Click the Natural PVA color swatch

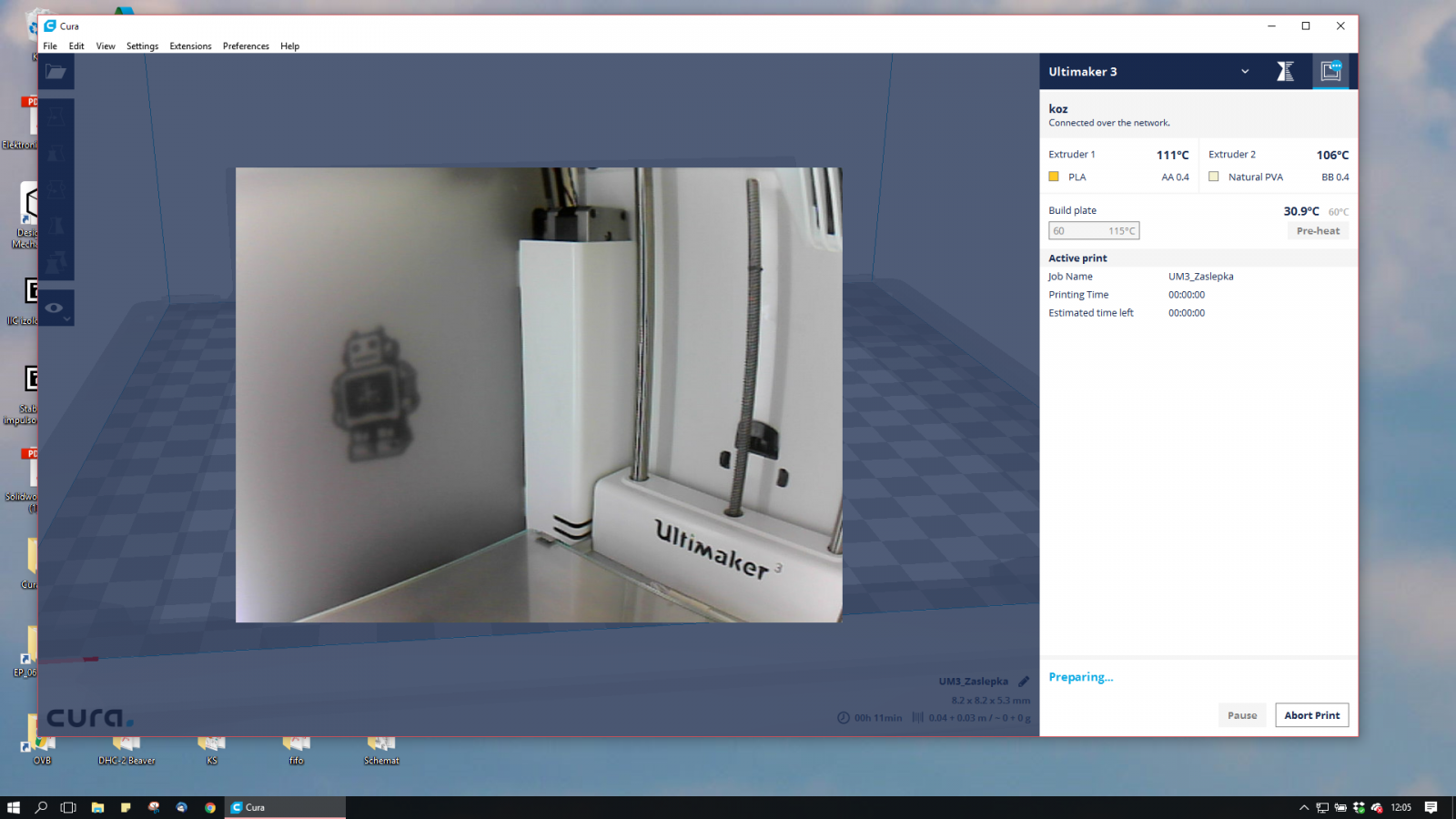pos(1214,177)
